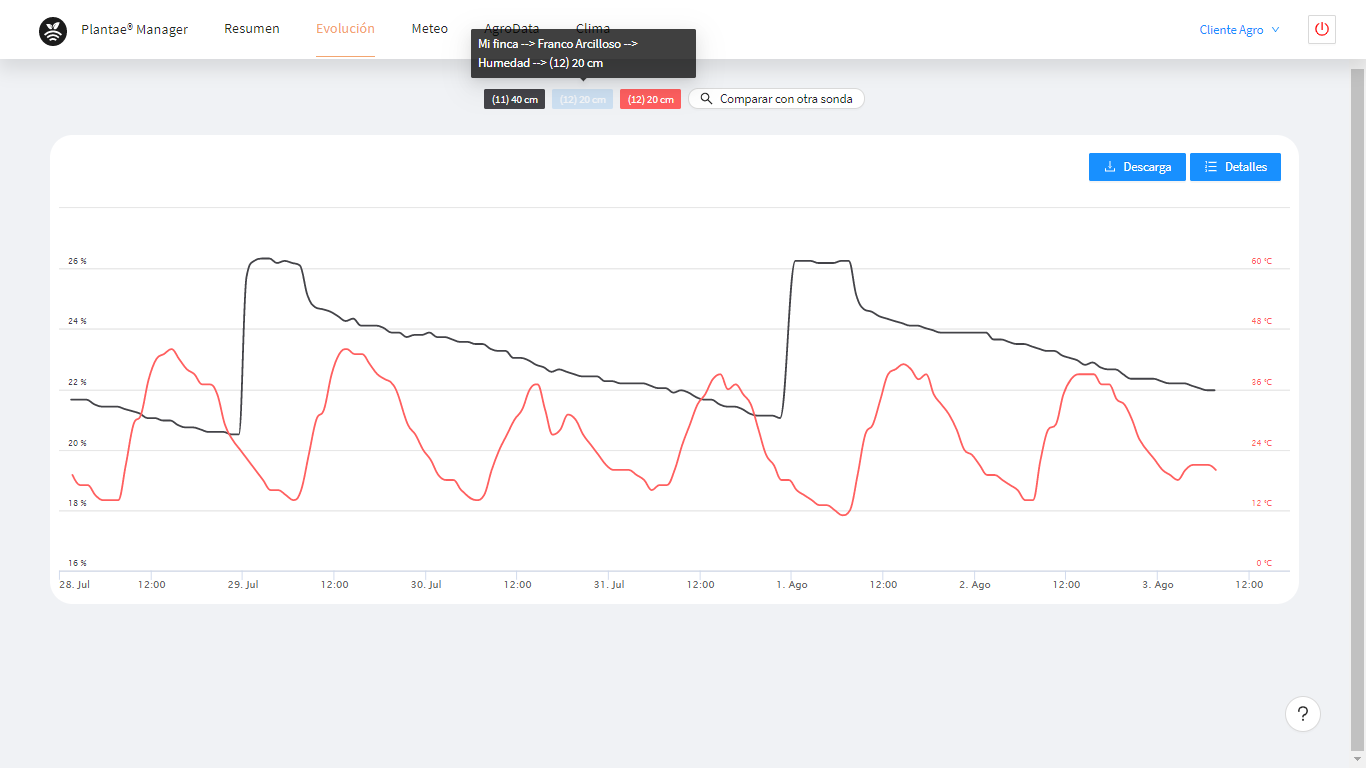
Task: Click the 60 °C temperature axis label
Action: click(x=1262, y=261)
